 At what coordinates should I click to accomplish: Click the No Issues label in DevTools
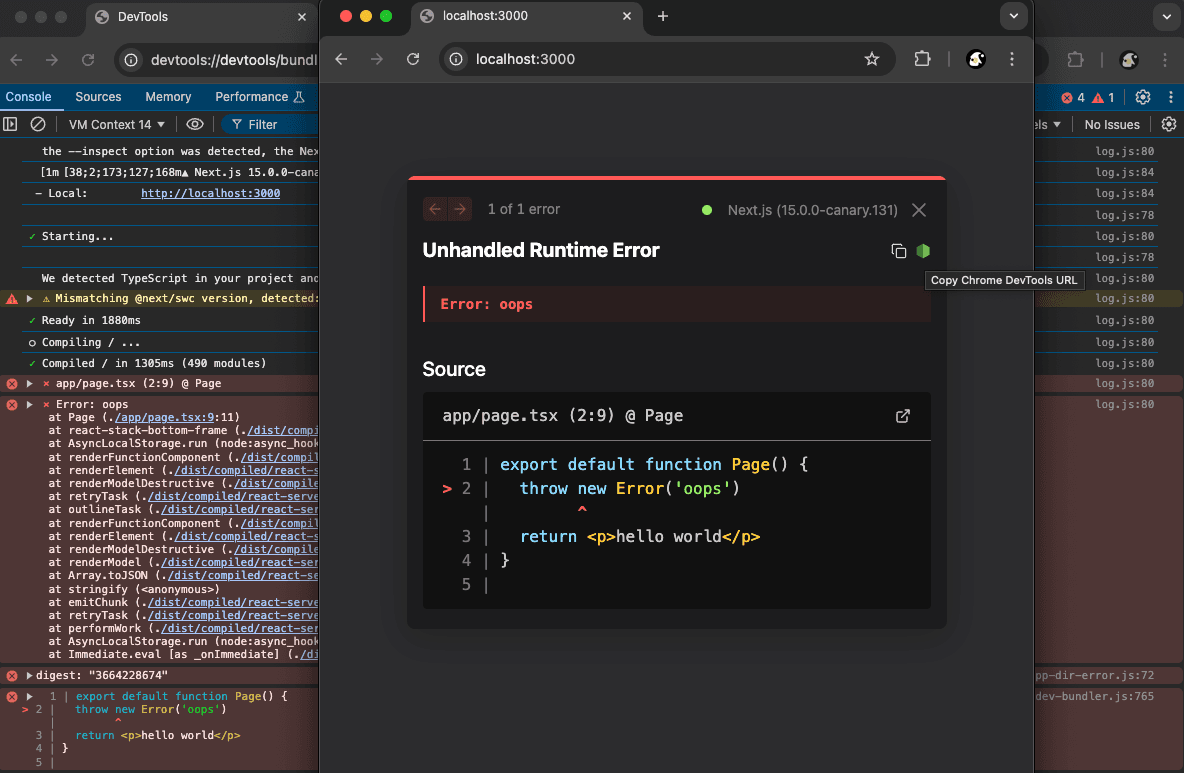(x=1112, y=125)
